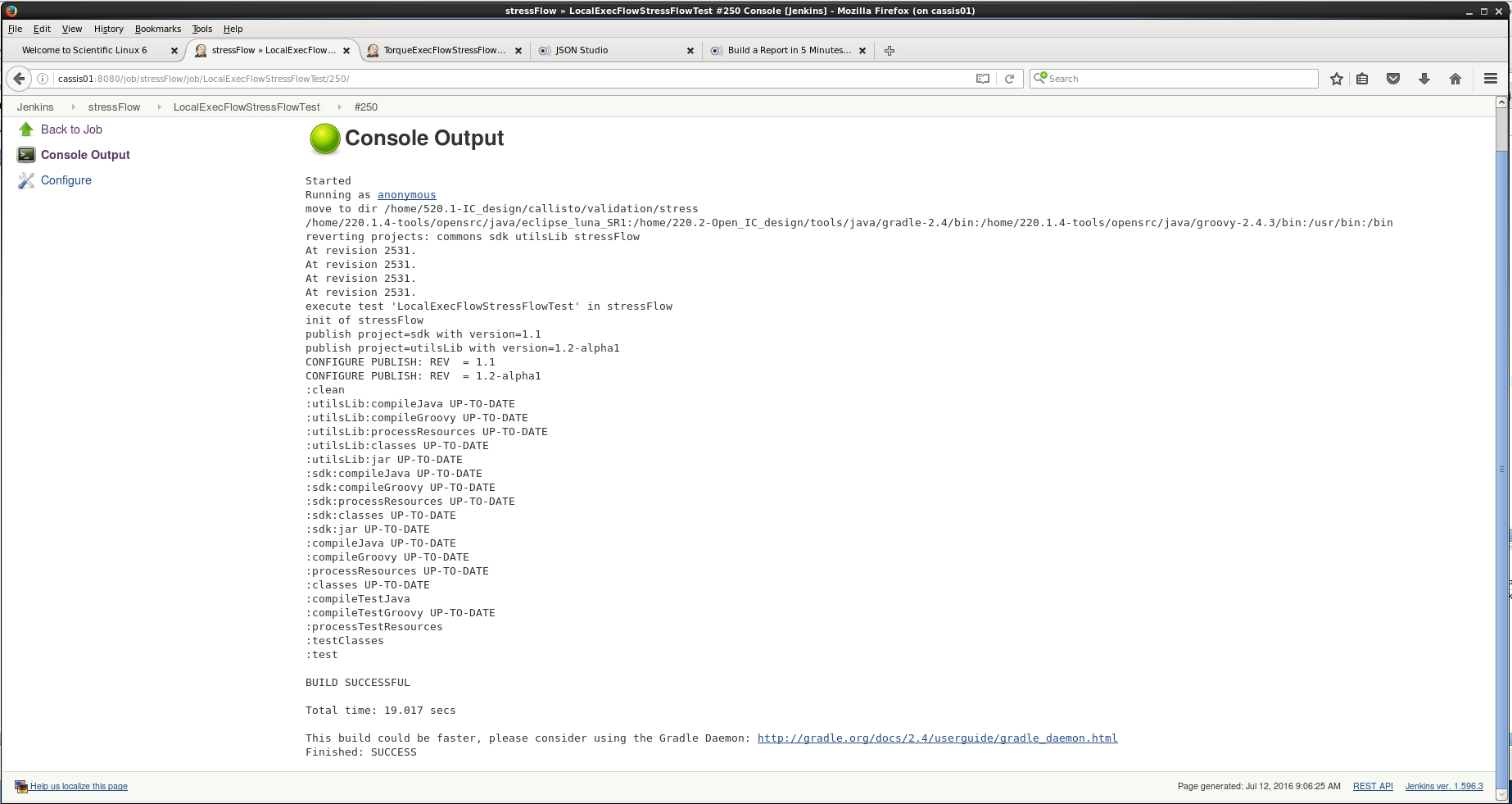Image resolution: width=1512 pixels, height=804 pixels.
Task: Open the downloads arrow icon
Action: pos(1424,79)
